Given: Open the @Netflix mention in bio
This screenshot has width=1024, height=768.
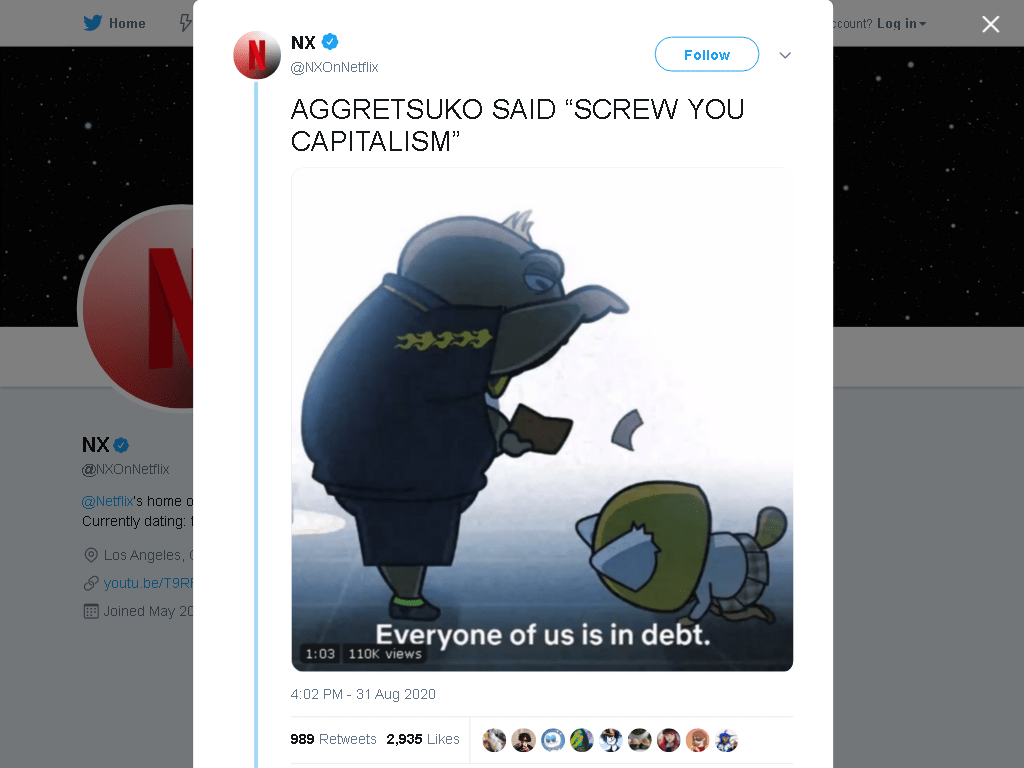Looking at the screenshot, I should [x=108, y=501].
